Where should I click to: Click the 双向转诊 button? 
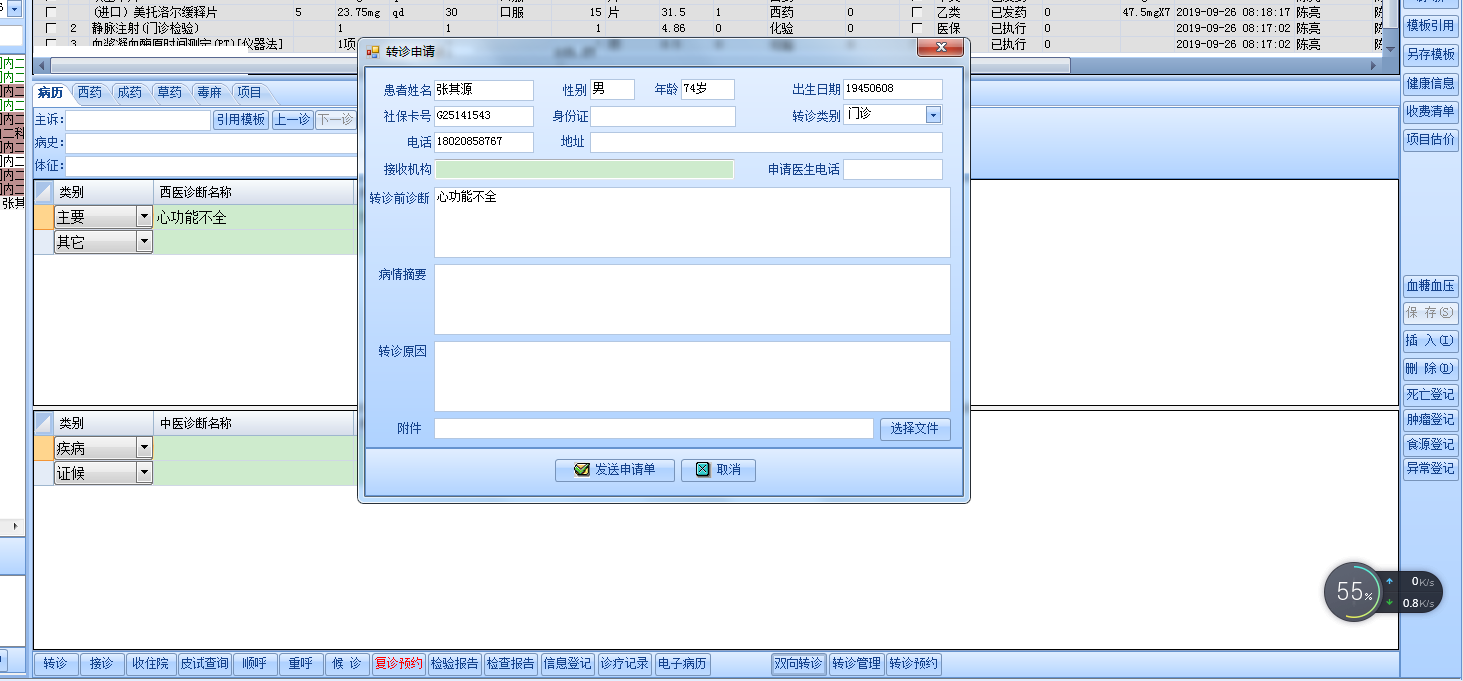(799, 664)
